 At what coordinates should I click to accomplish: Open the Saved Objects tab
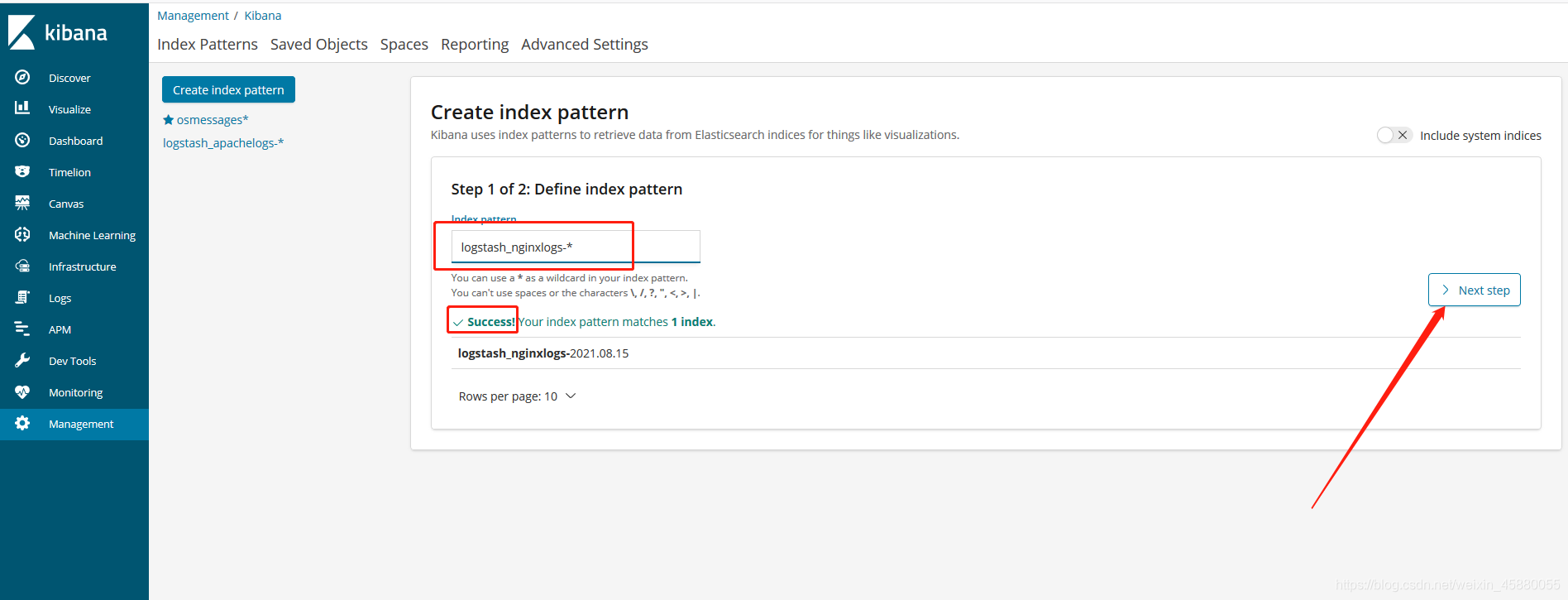[x=319, y=44]
